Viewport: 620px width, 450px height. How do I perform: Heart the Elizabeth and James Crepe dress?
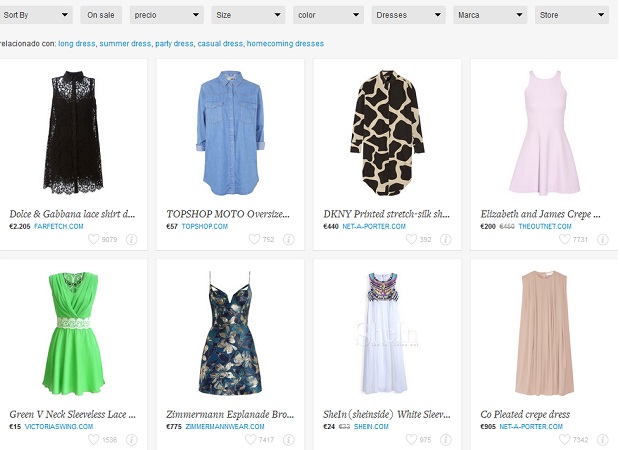[564, 239]
